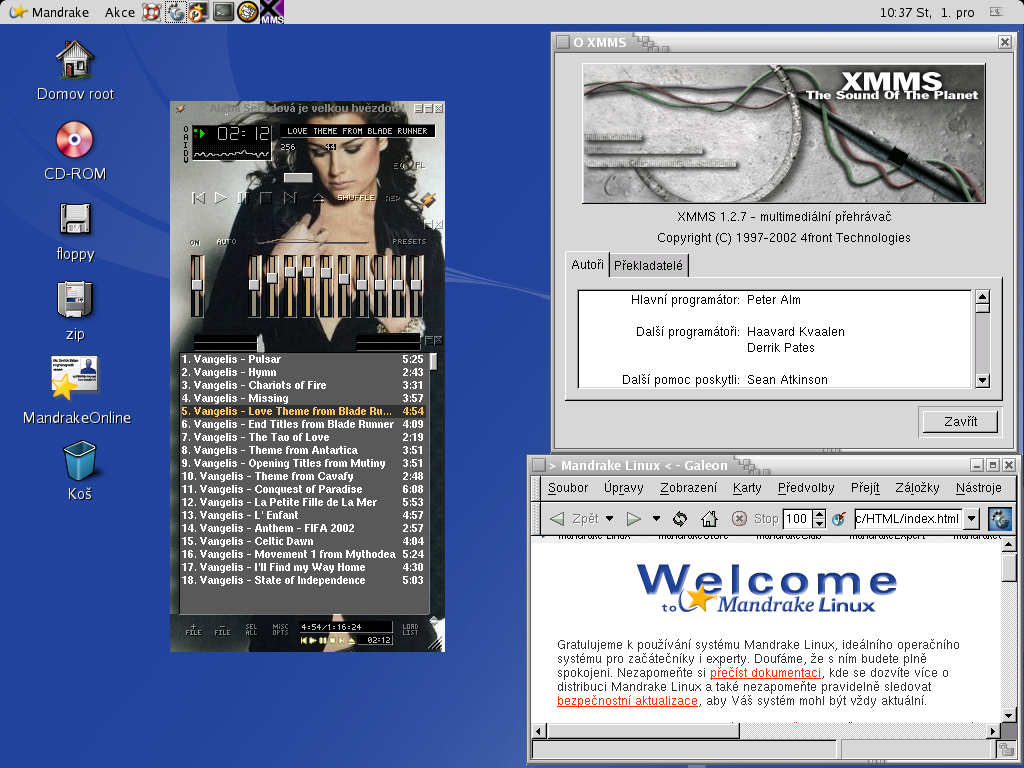Open the Záložky menu in Galeon

click(x=916, y=488)
